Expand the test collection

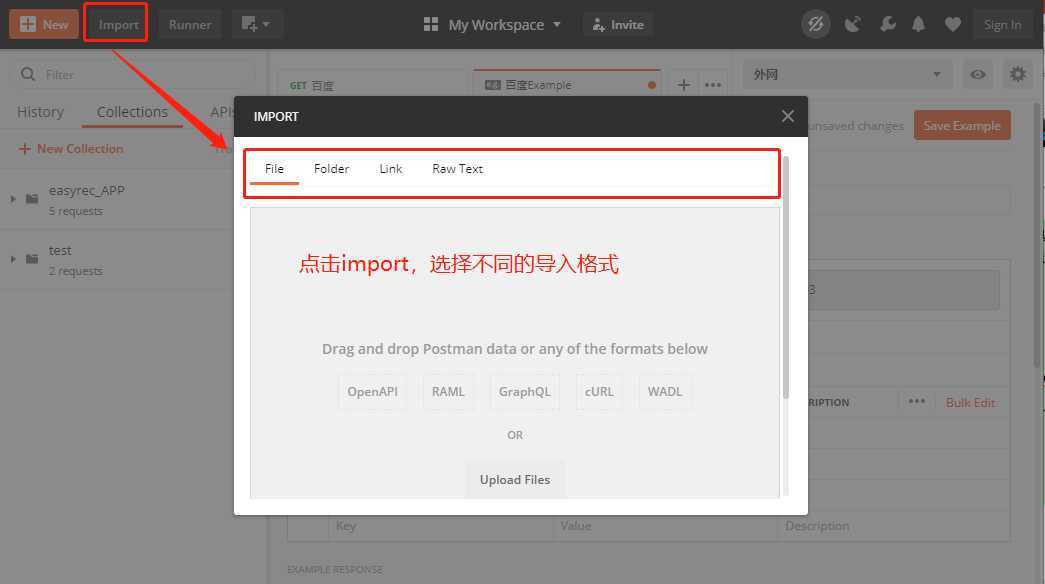(13, 259)
